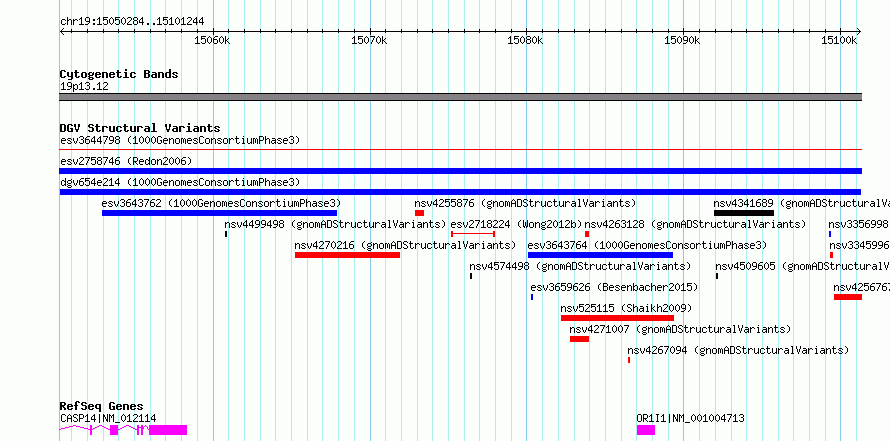Open esv3643764 variant label
Viewport: 890px width, 441px height.
coord(647,245)
